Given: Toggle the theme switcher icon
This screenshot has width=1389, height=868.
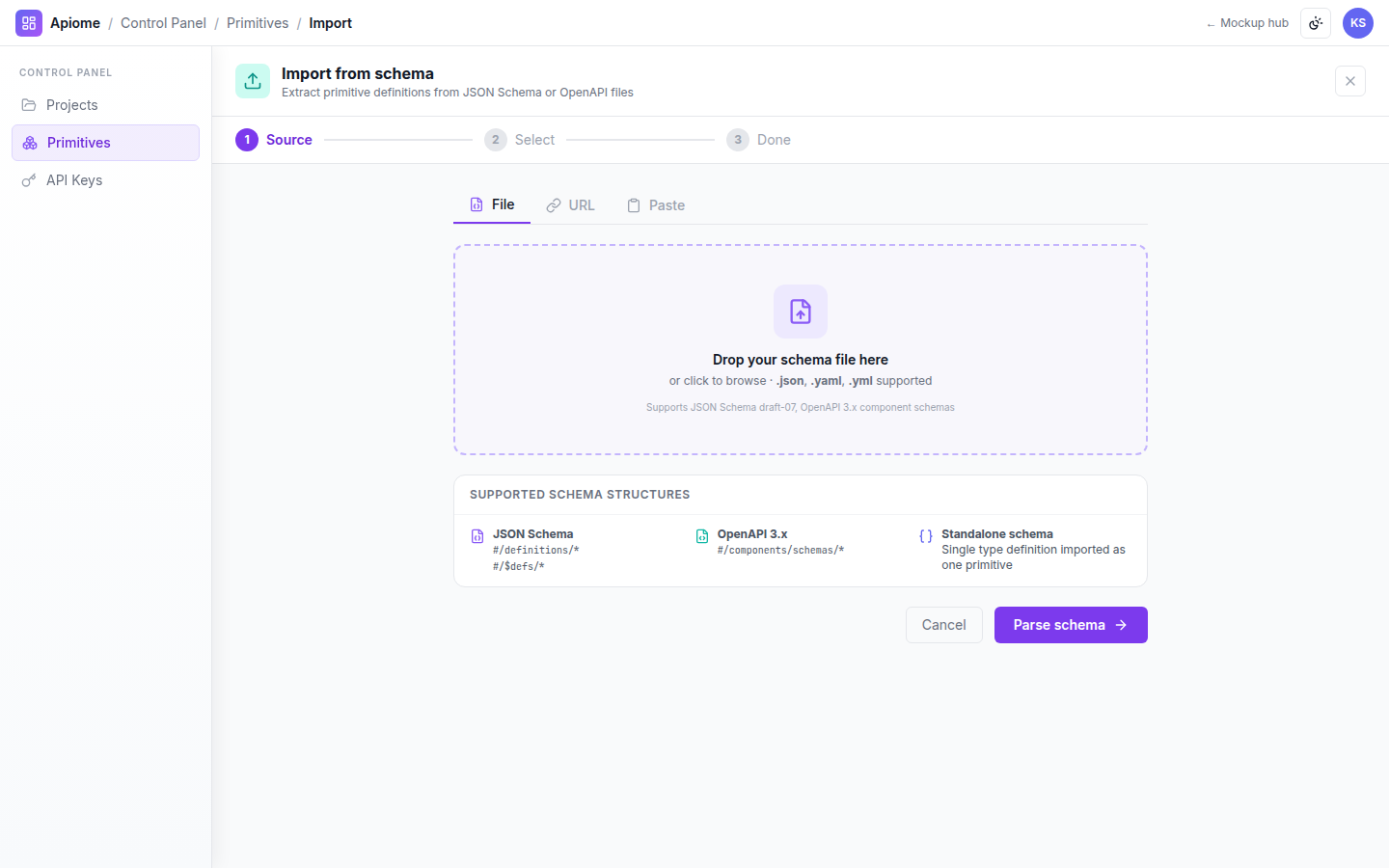Looking at the screenshot, I should 1316,23.
